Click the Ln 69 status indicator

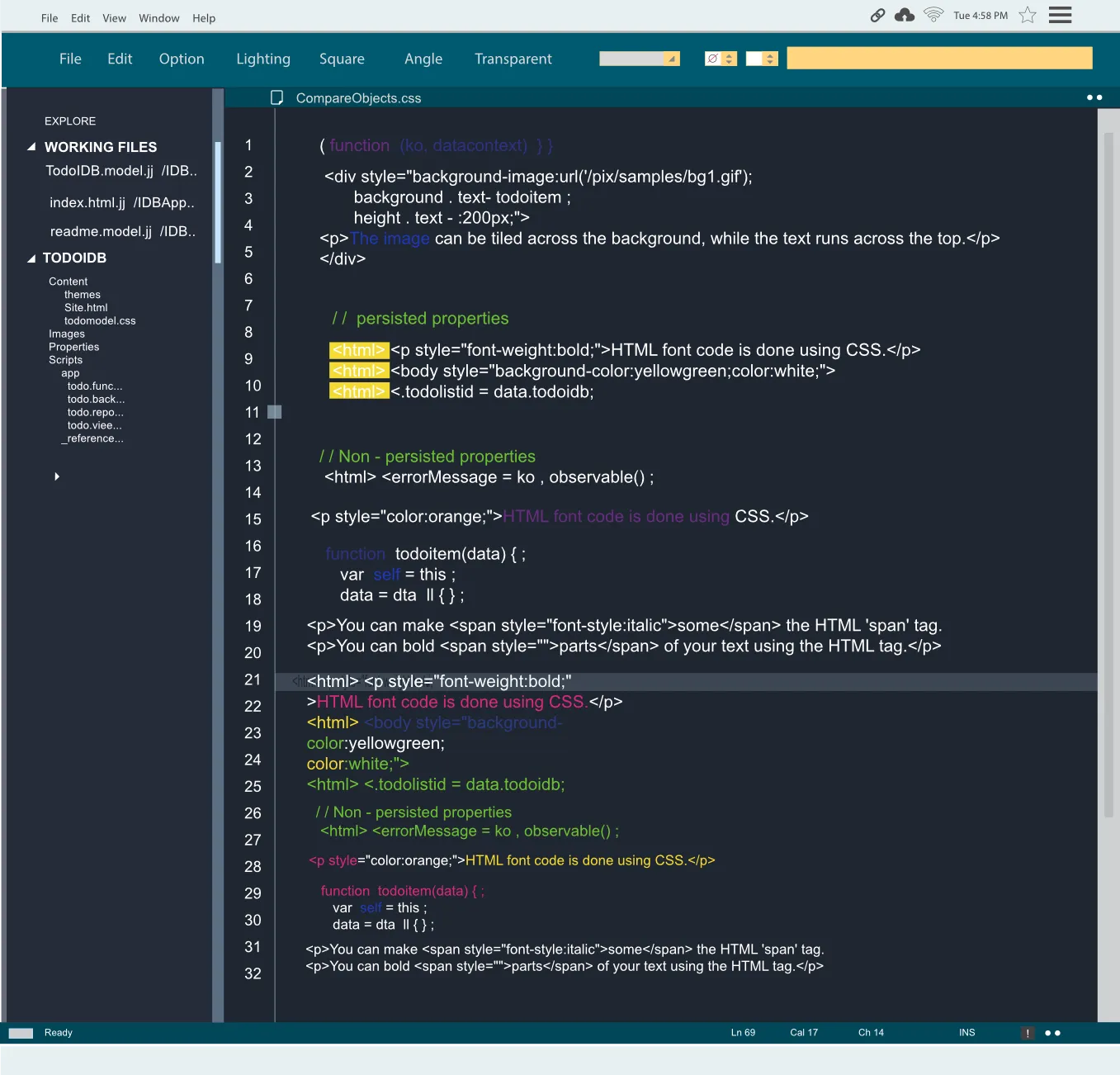743,1033
